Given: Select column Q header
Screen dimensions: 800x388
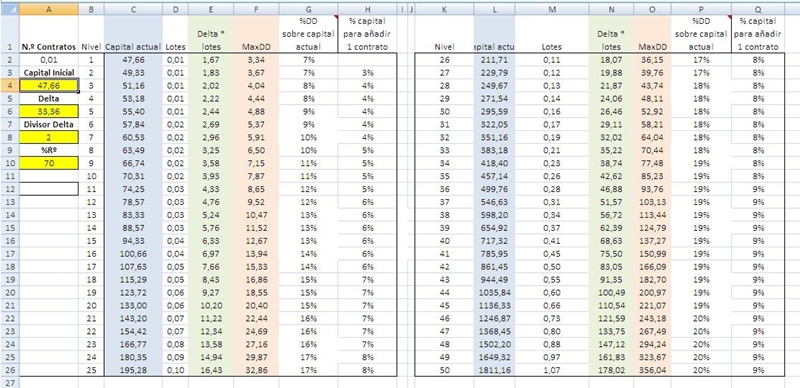Looking at the screenshot, I should point(758,9).
